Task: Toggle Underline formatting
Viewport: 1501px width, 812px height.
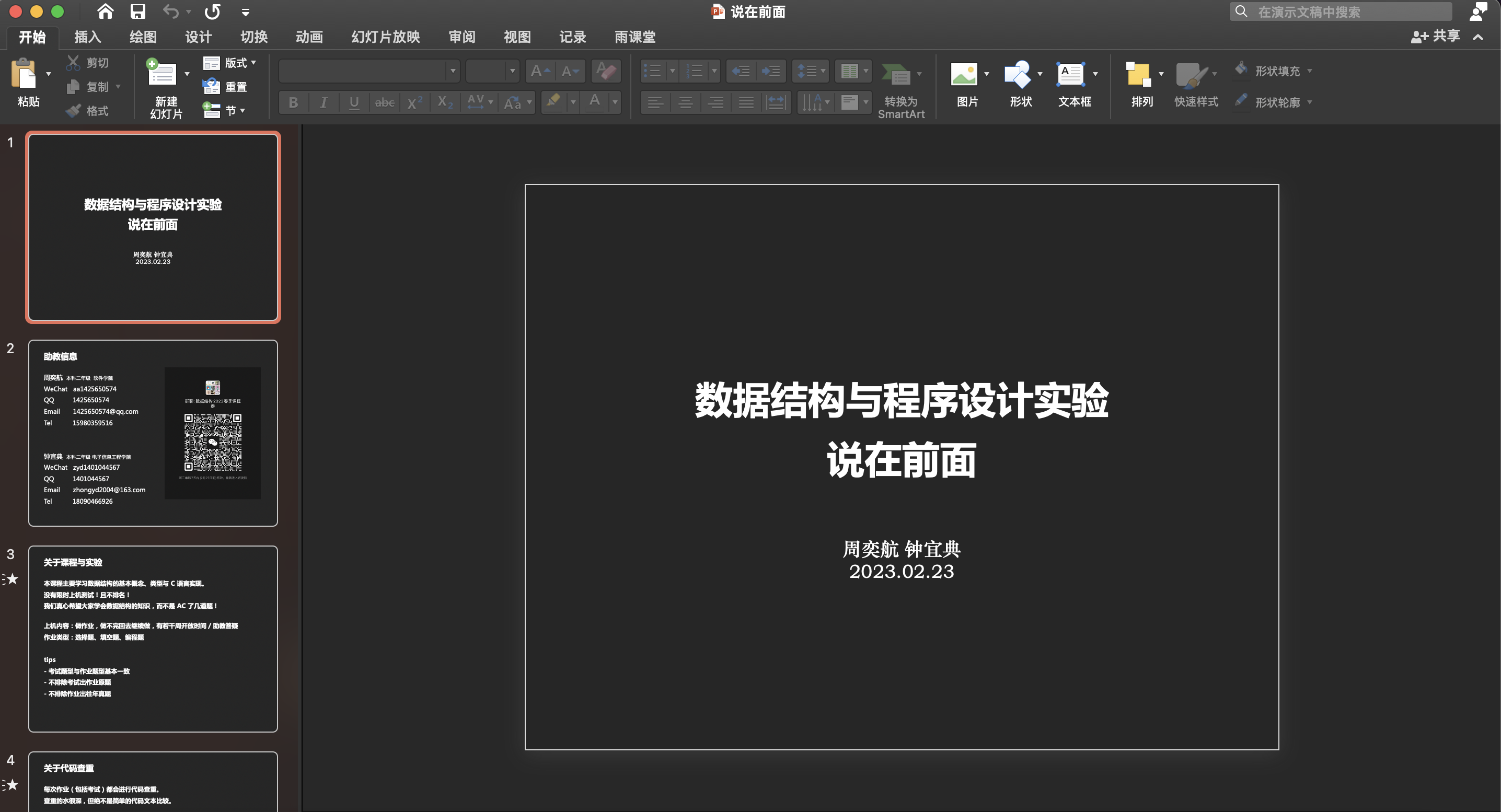Action: click(354, 103)
